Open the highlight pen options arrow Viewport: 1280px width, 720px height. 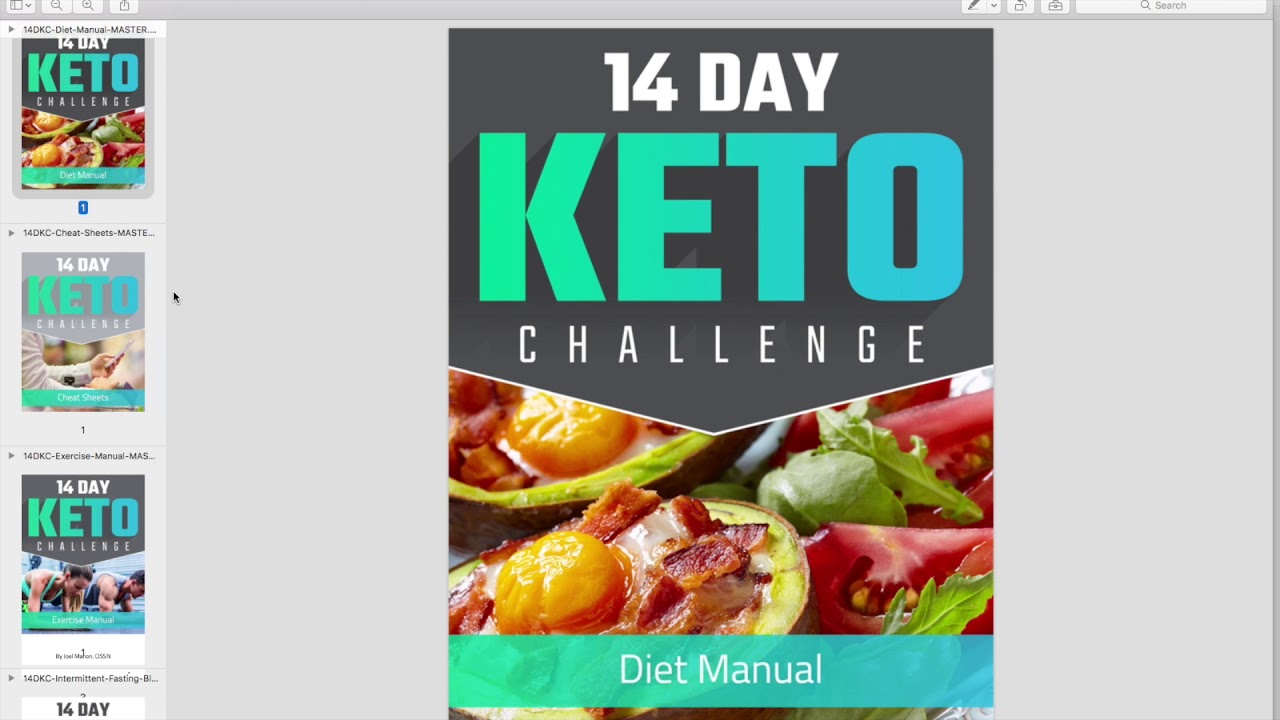point(993,6)
